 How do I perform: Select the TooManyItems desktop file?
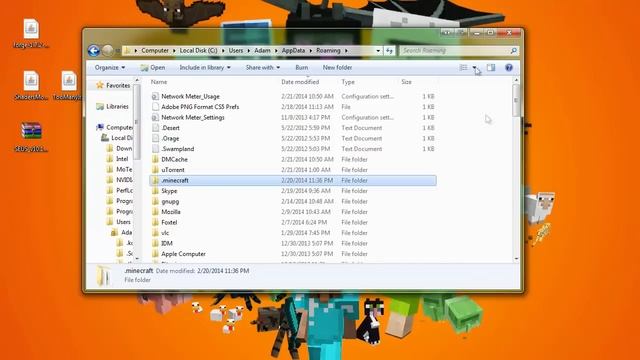[69, 81]
